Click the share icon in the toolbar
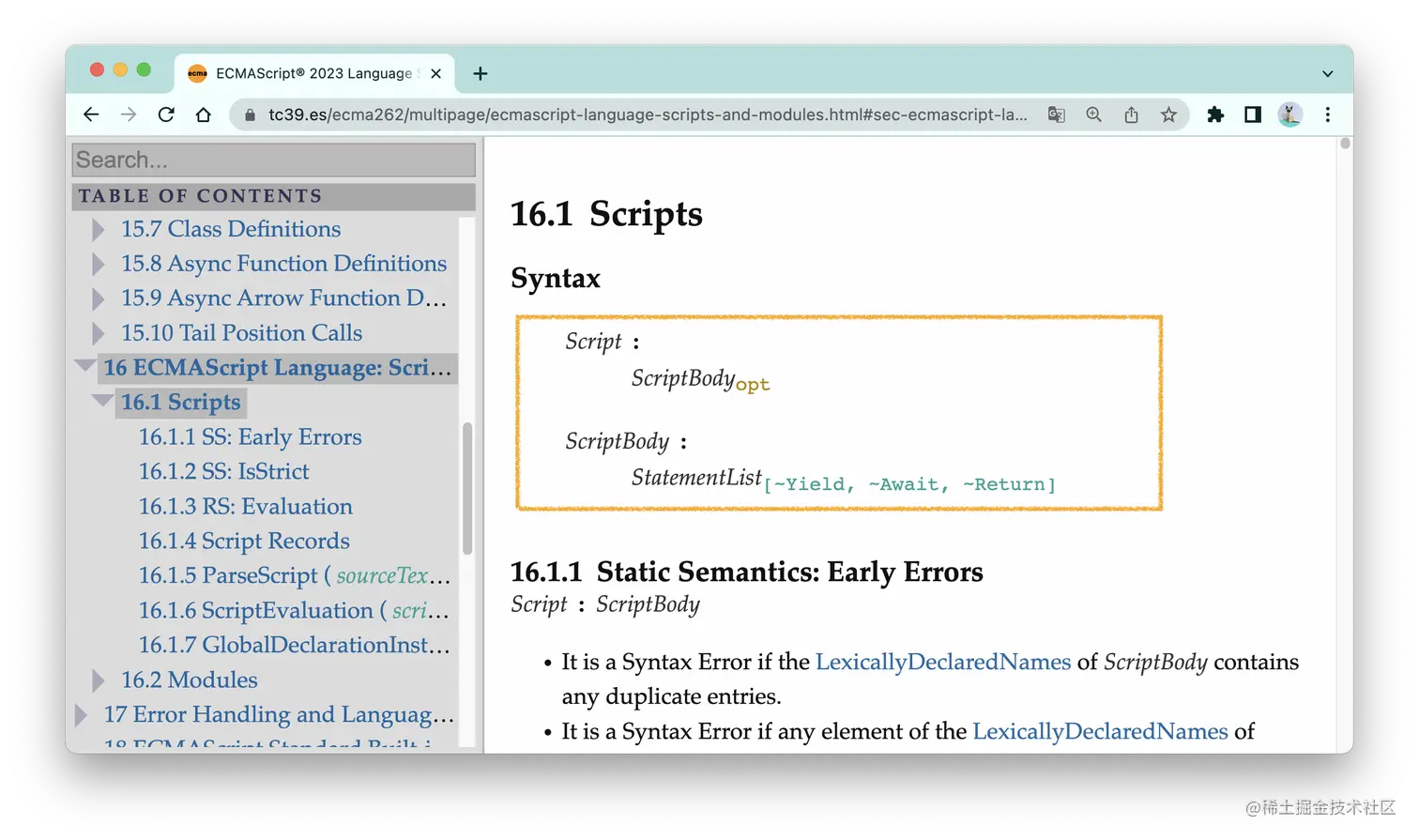This screenshot has height=840, width=1419. tap(1131, 114)
